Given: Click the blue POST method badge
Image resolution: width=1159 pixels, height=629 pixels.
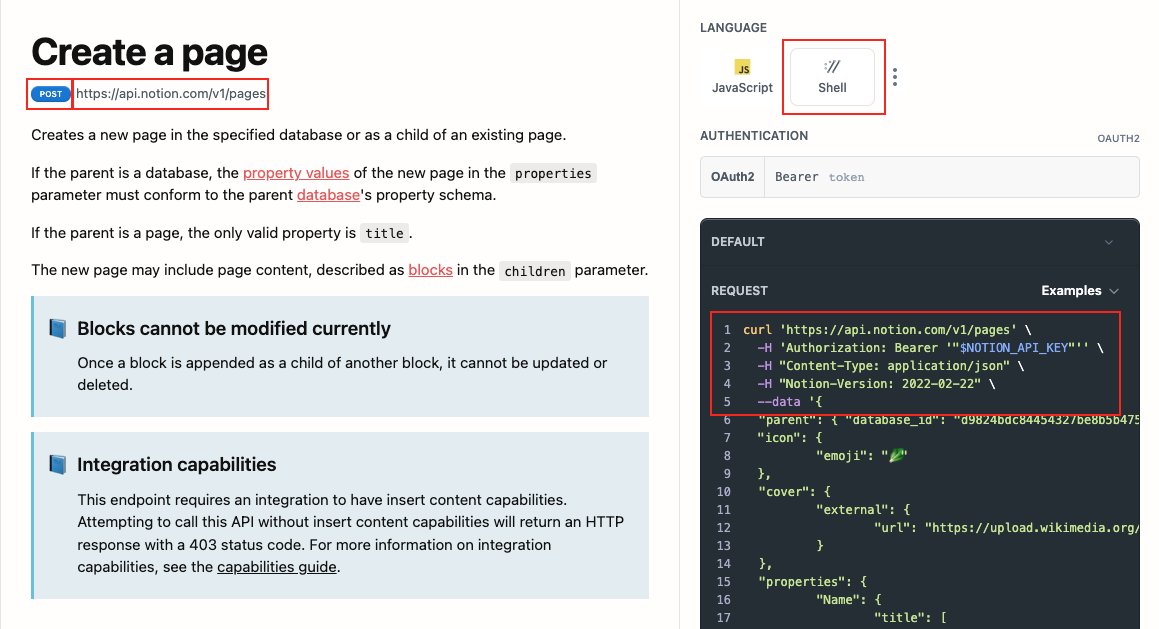Looking at the screenshot, I should (x=50, y=94).
